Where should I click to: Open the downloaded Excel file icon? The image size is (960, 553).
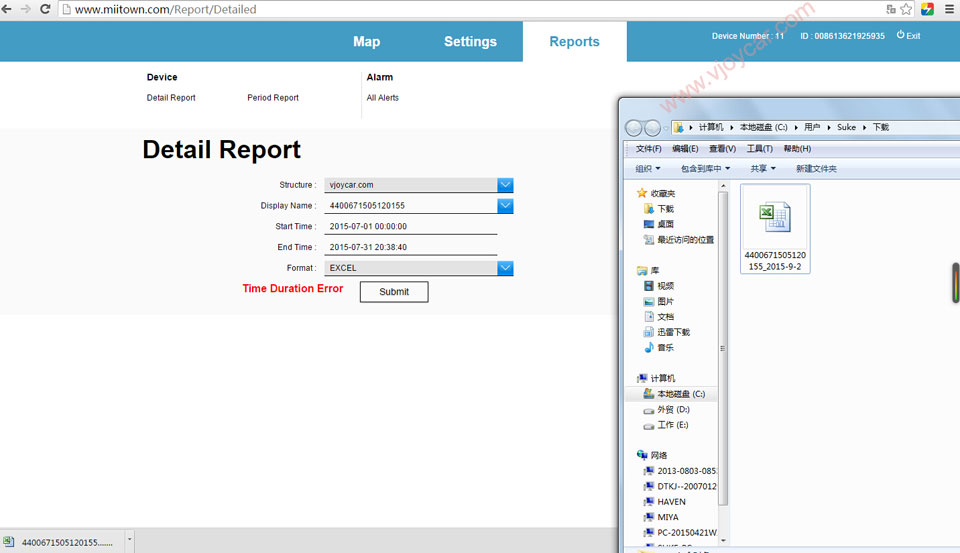774,218
